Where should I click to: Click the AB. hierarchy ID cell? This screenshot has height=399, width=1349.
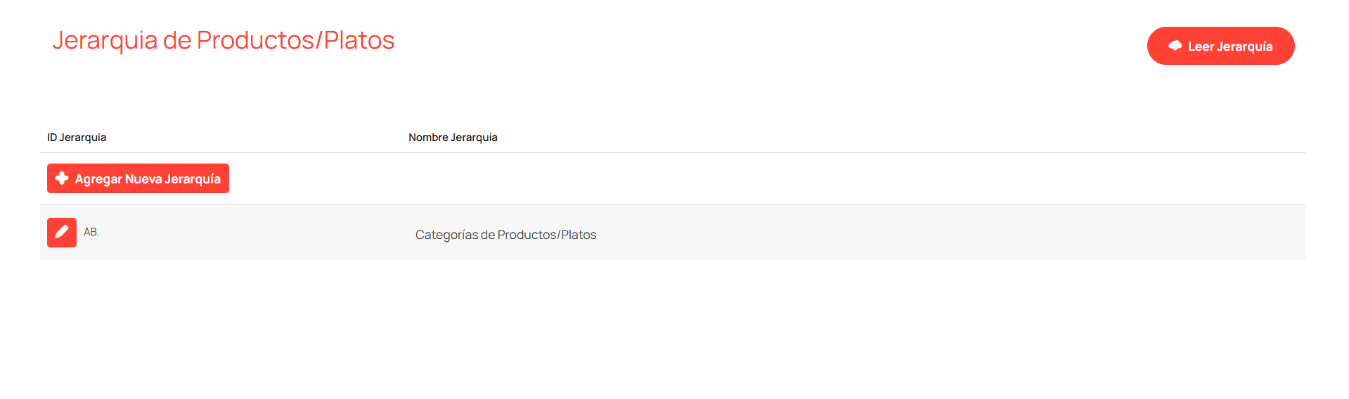[x=91, y=232]
